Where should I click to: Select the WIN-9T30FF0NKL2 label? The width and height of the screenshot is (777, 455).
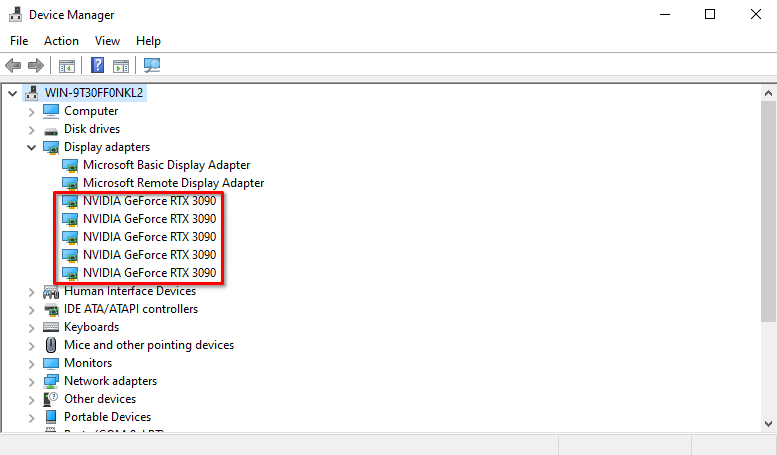(x=94, y=93)
